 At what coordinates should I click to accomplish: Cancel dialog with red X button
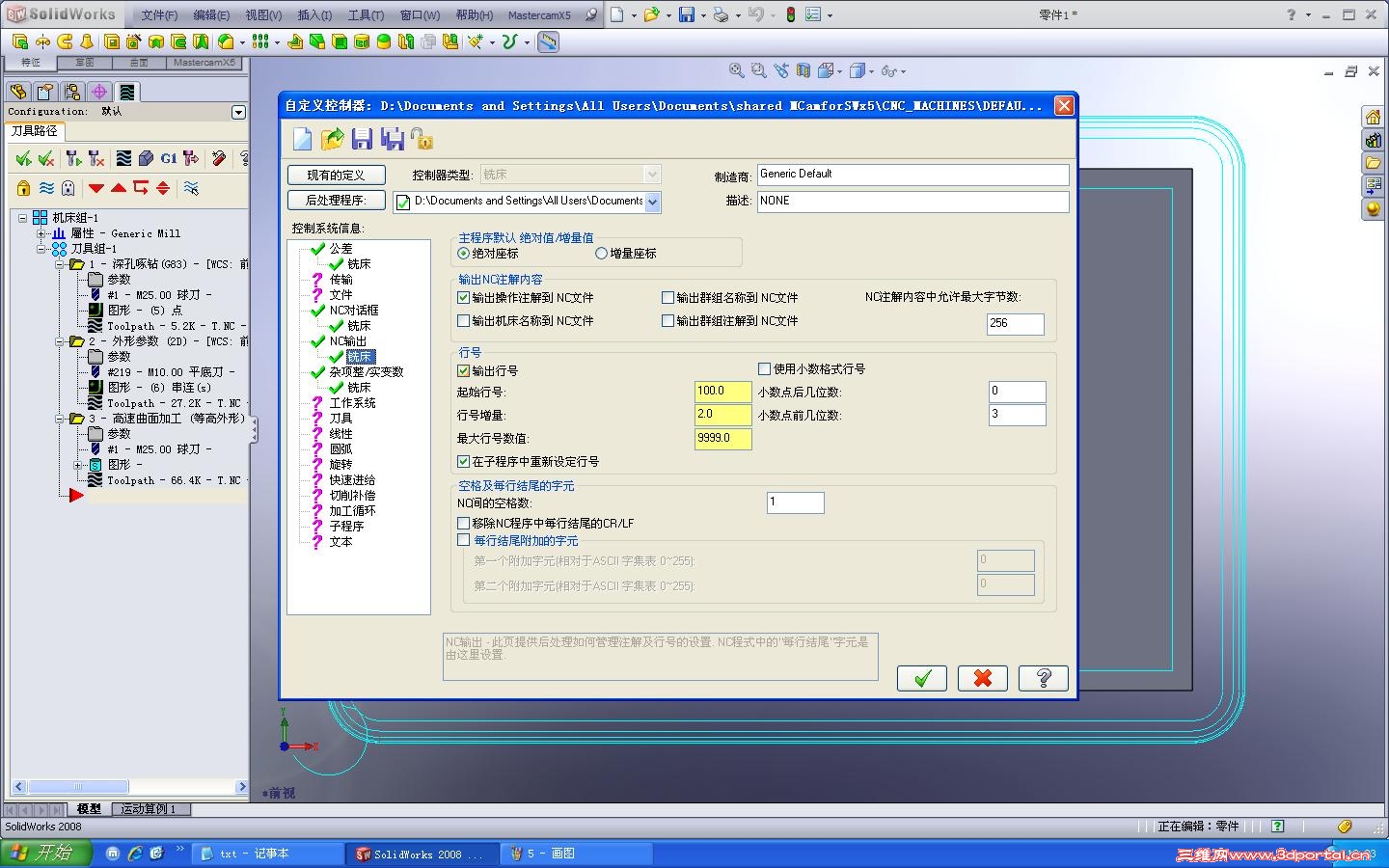click(x=983, y=678)
